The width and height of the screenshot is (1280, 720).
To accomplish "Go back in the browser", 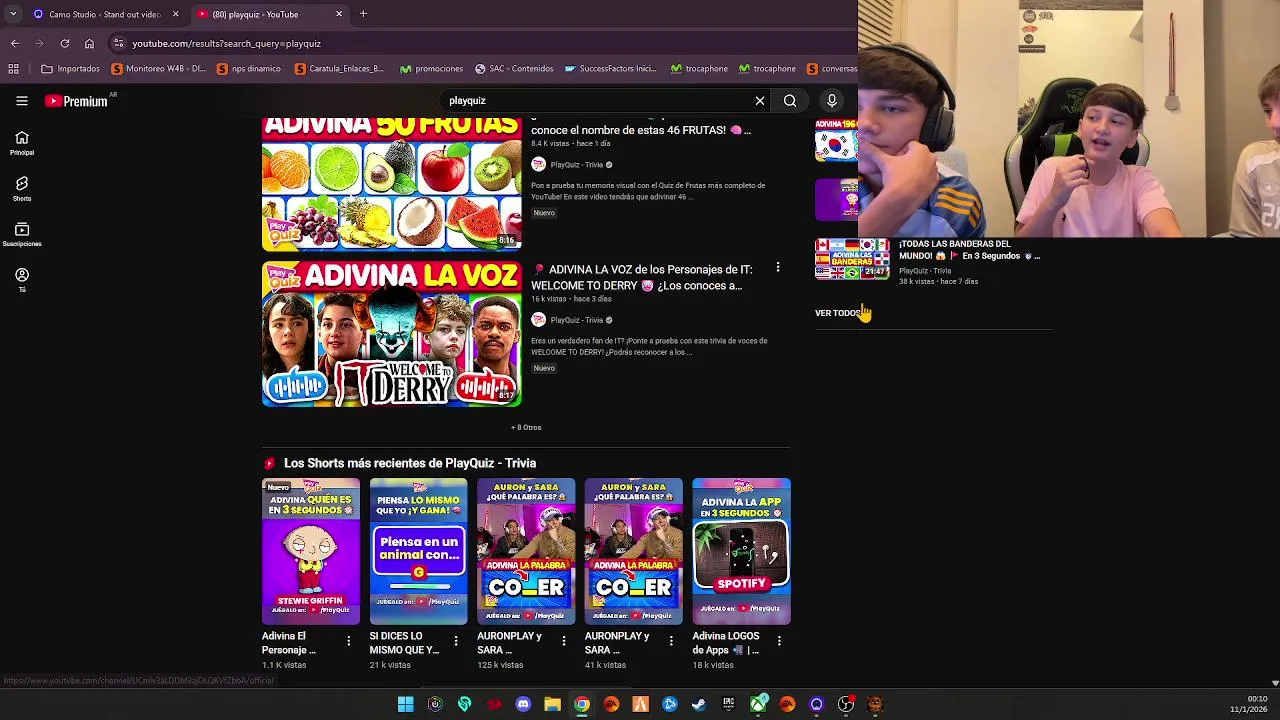I will (15, 43).
